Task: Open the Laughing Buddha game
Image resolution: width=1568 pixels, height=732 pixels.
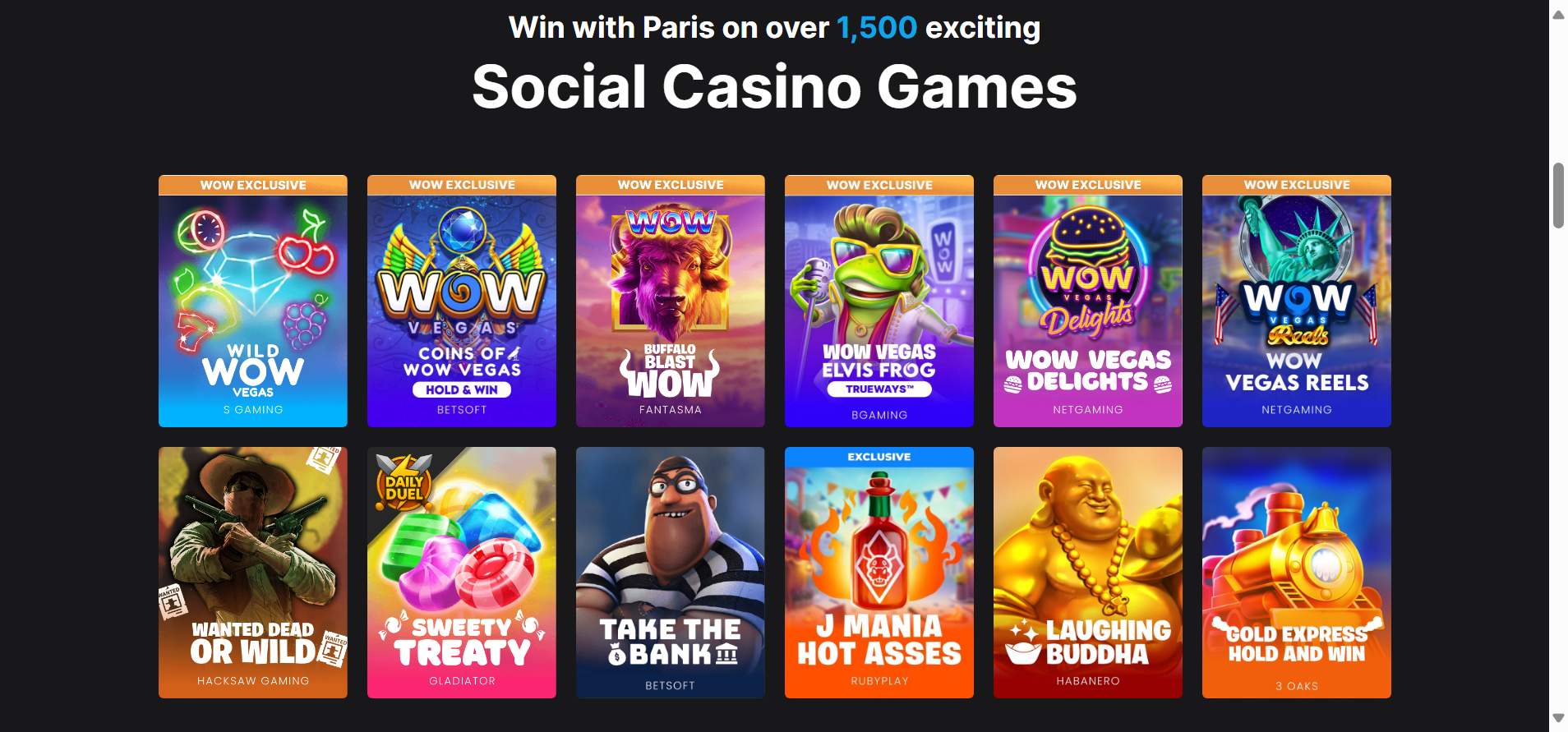Action: (1088, 573)
